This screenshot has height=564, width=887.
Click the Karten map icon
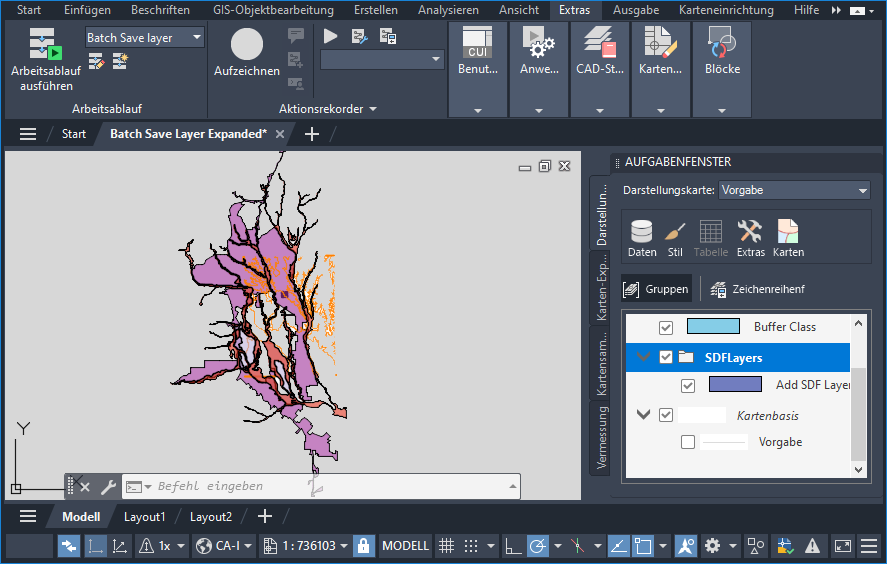(x=788, y=233)
